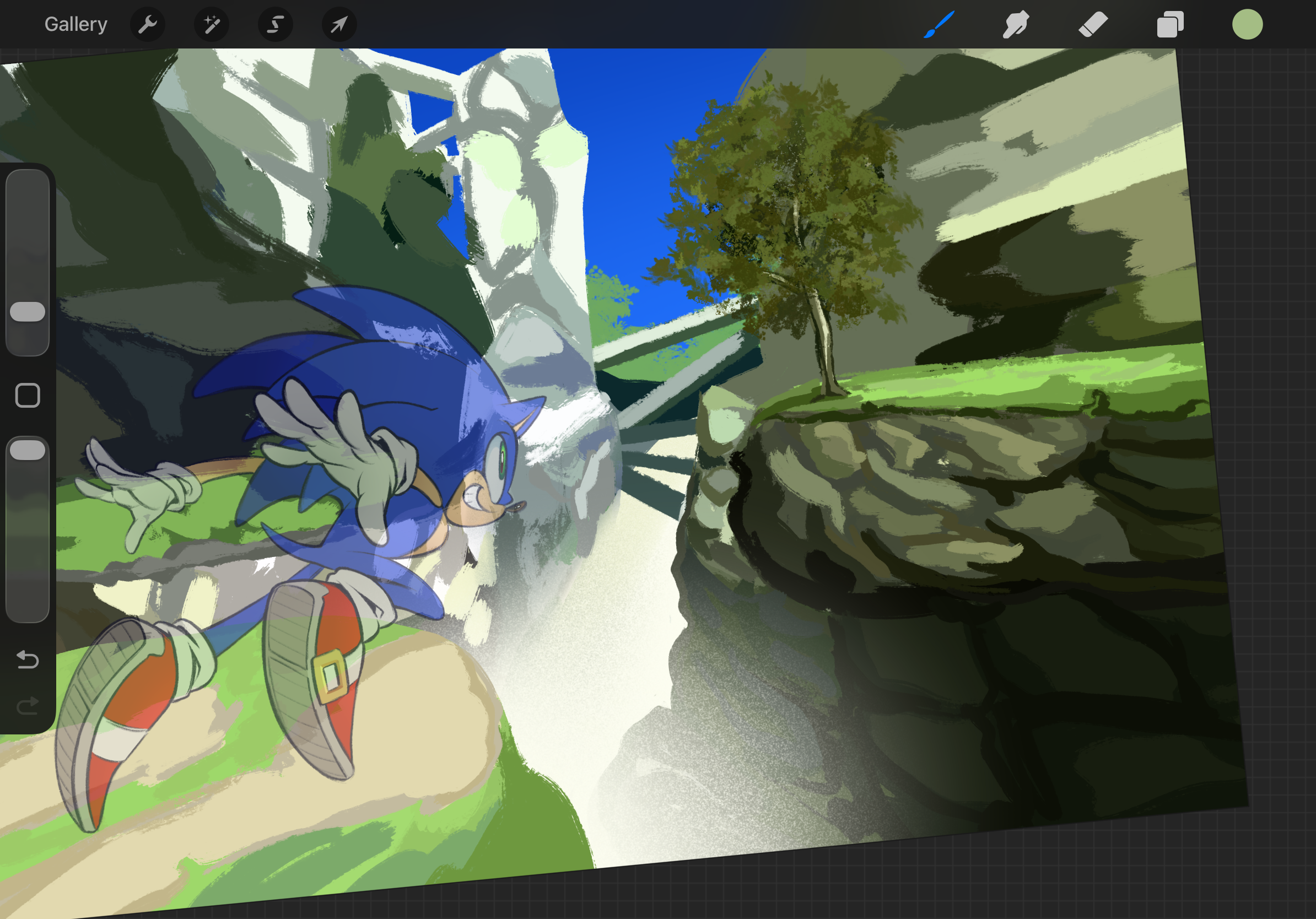Select the Brush tool
This screenshot has height=919, width=1316.
(939, 25)
